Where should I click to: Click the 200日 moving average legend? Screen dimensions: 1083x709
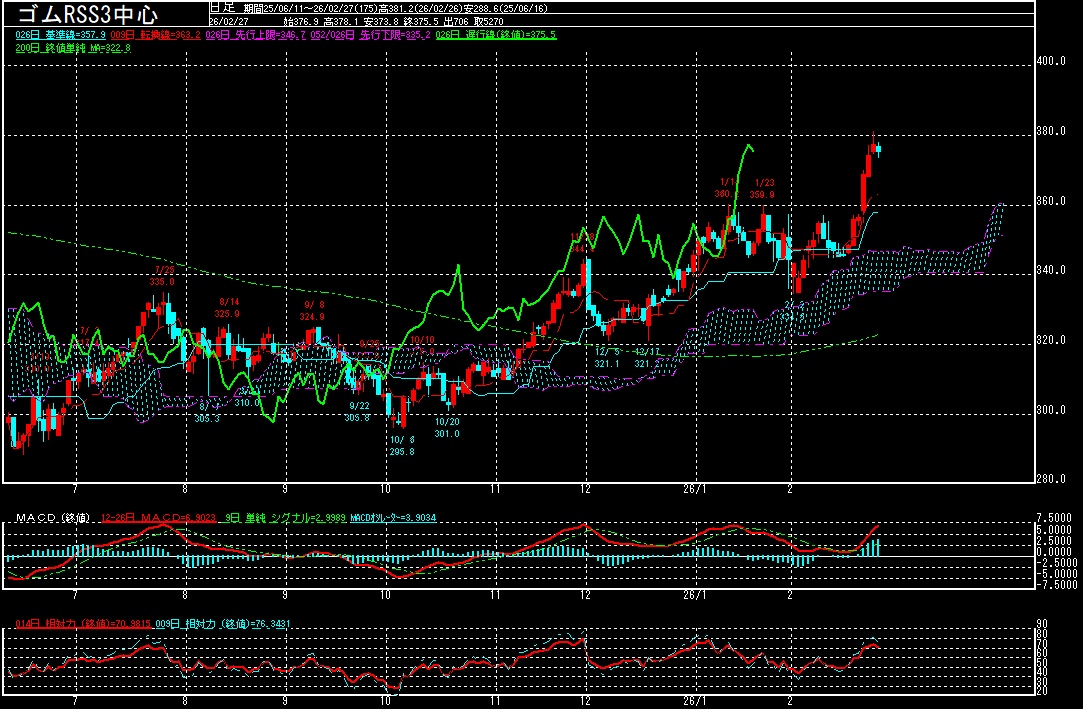(x=73, y=48)
